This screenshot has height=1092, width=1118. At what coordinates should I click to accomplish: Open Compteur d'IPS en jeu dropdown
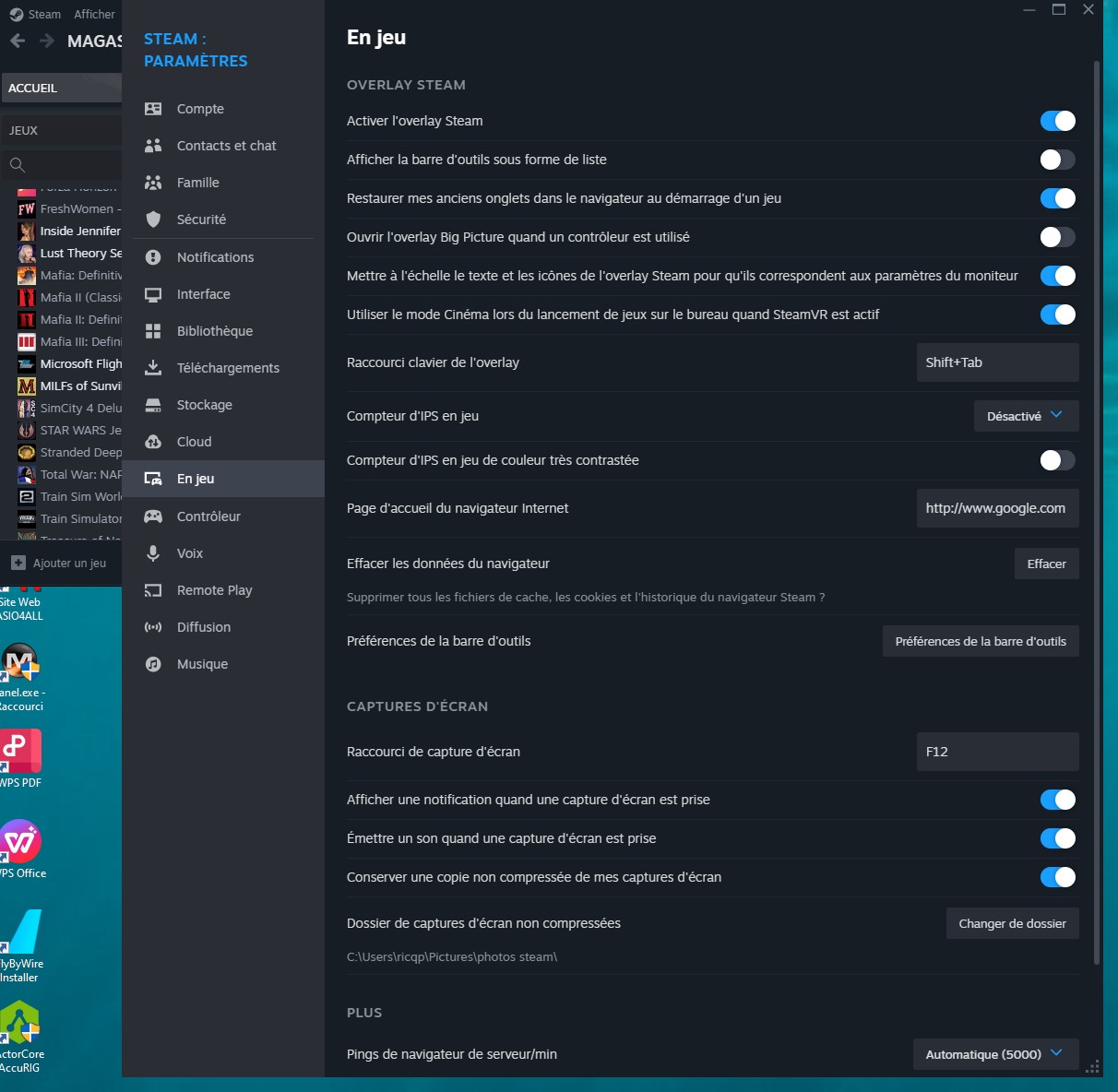tap(1026, 416)
